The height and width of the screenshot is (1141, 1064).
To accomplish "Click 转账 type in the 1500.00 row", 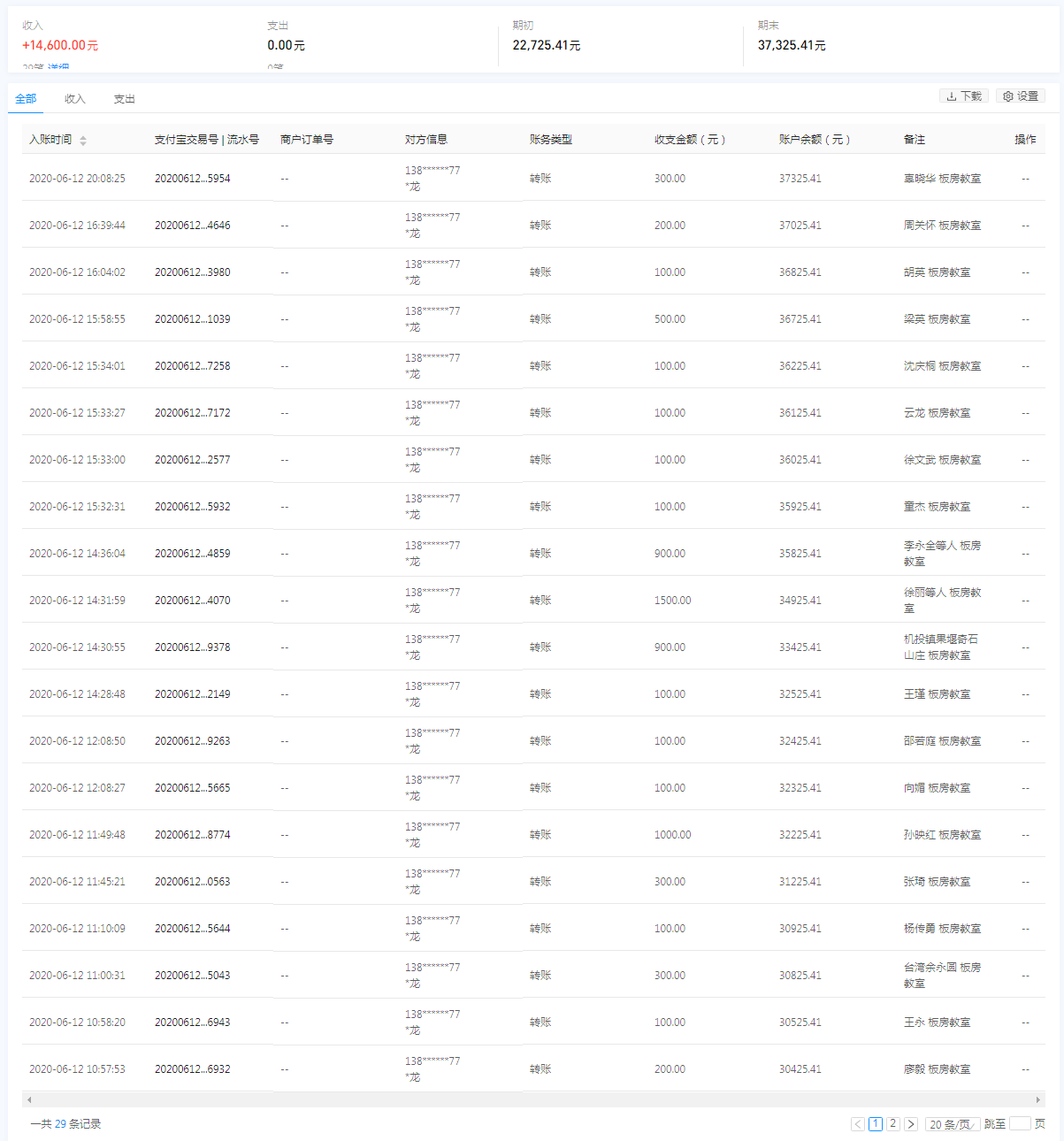I will [540, 601].
